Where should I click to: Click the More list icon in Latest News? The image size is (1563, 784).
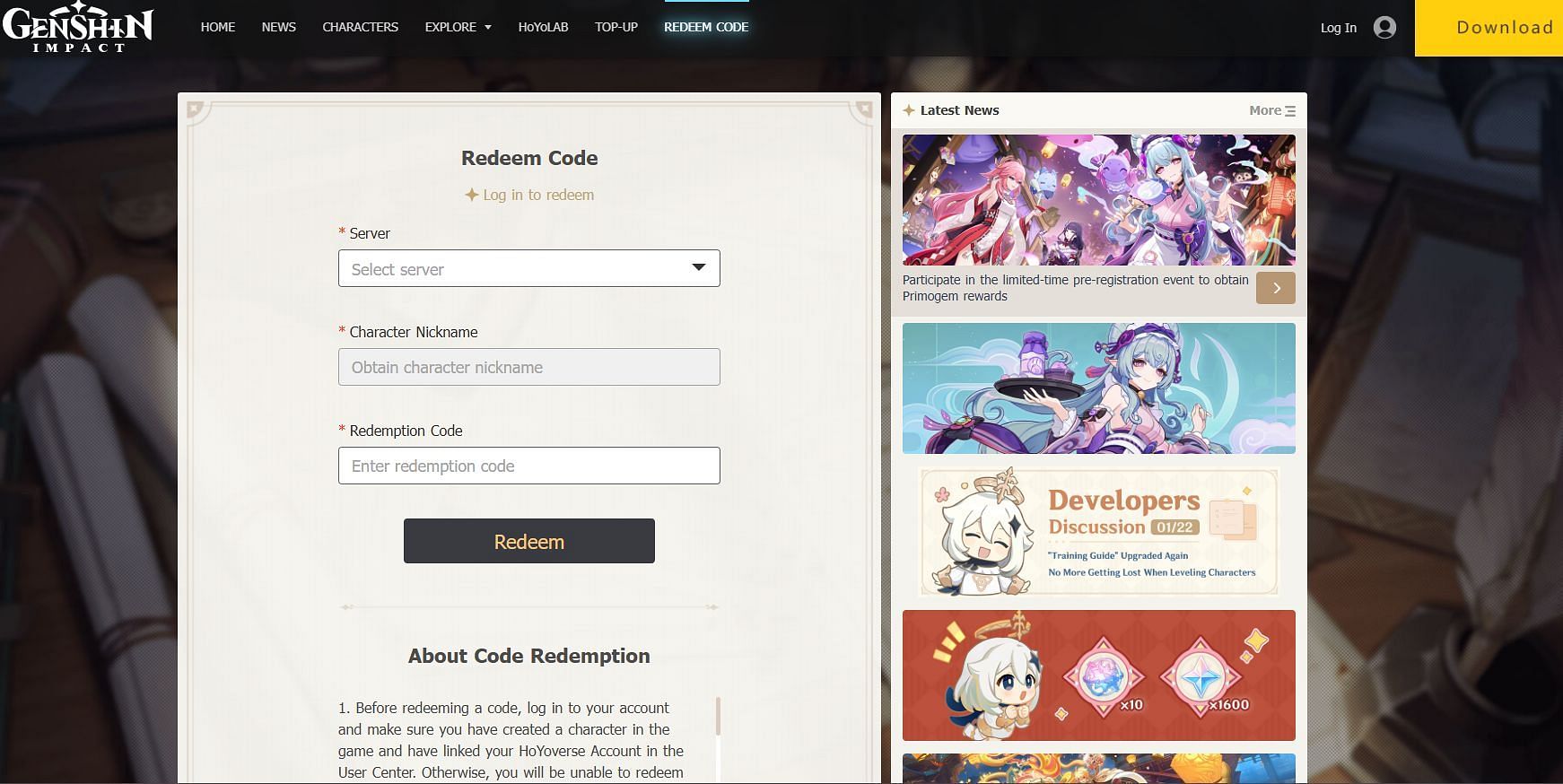[x=1290, y=111]
